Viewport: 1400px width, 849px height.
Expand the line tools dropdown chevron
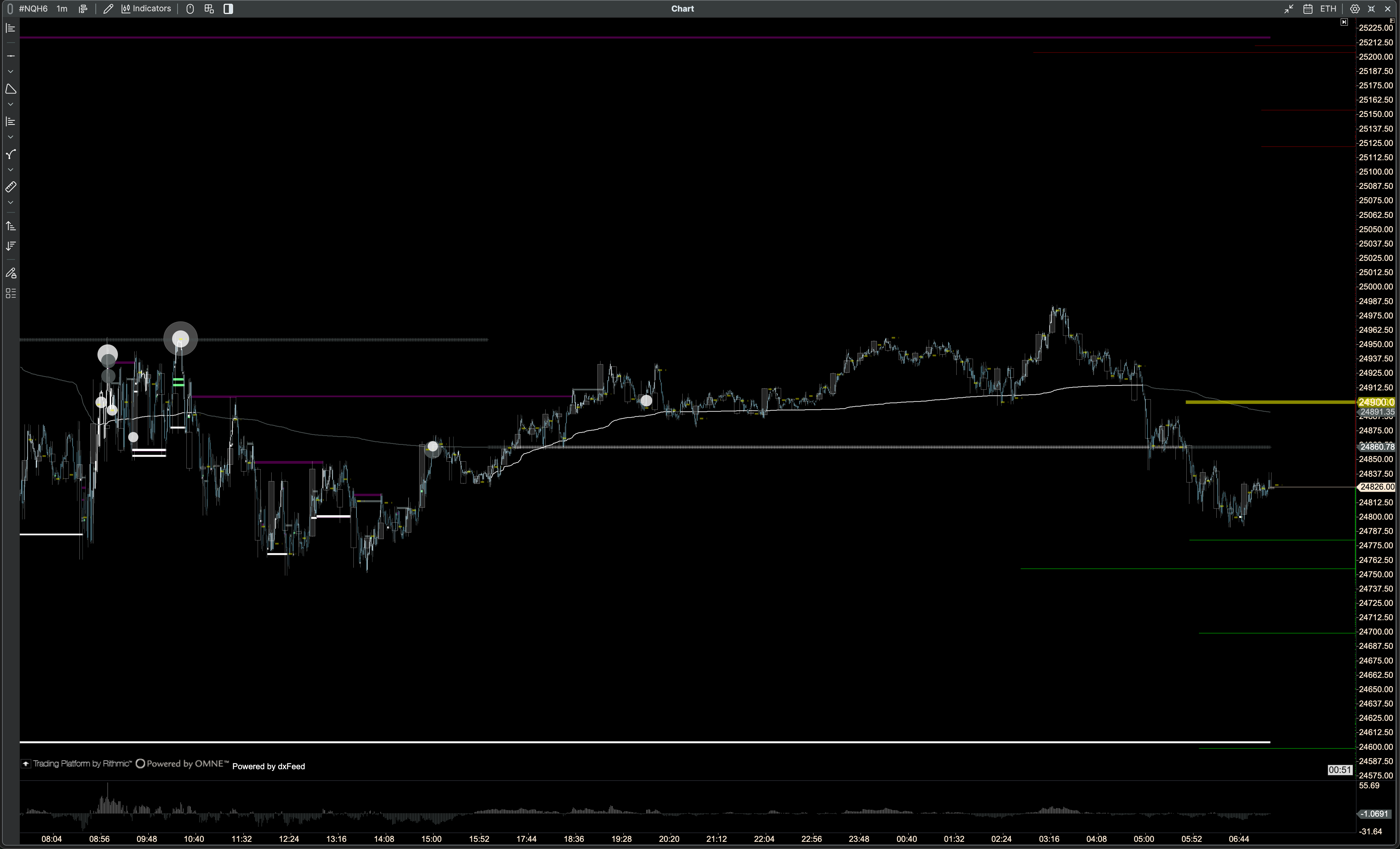[10, 72]
